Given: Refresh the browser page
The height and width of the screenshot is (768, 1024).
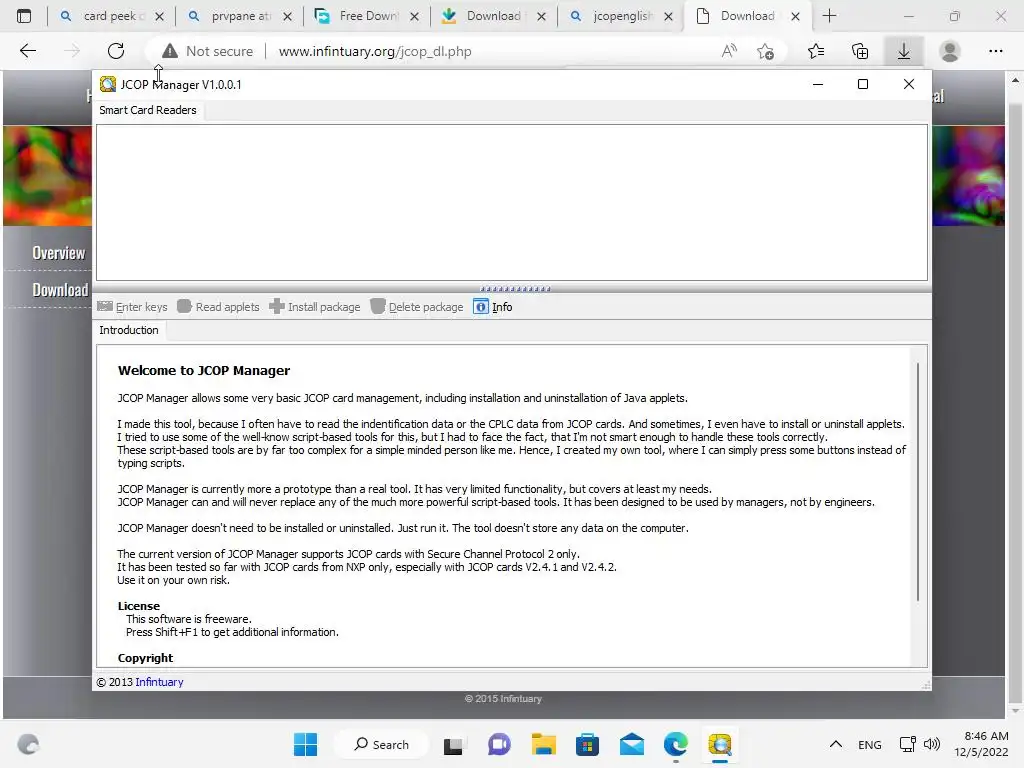Looking at the screenshot, I should click(x=116, y=51).
